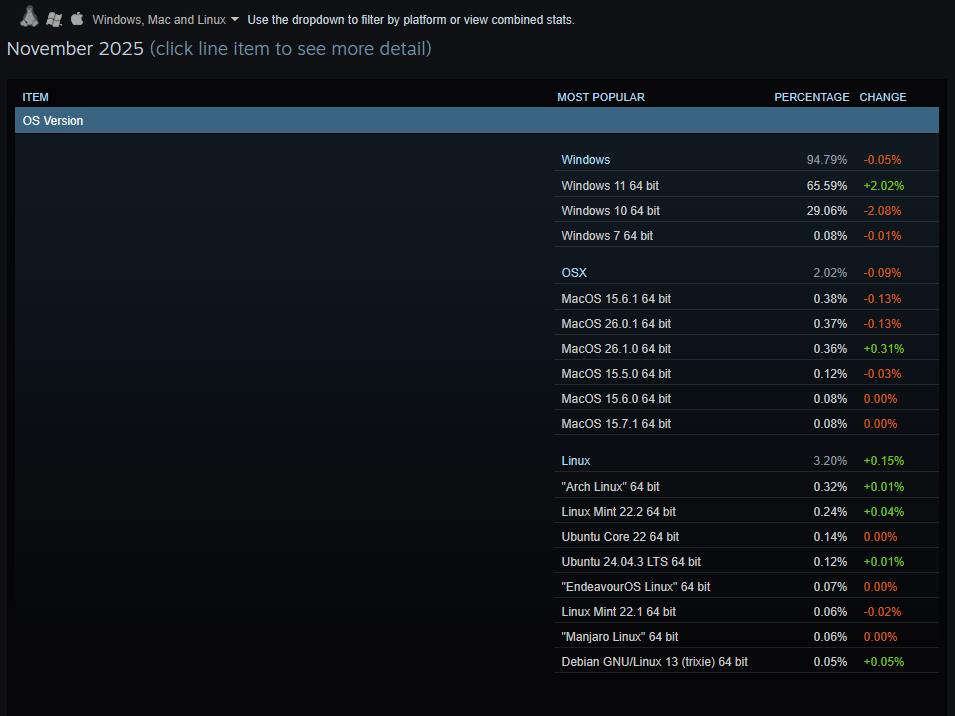Select the "Manjaro Linux" 64 bit row
The height and width of the screenshot is (716, 955).
(746, 636)
